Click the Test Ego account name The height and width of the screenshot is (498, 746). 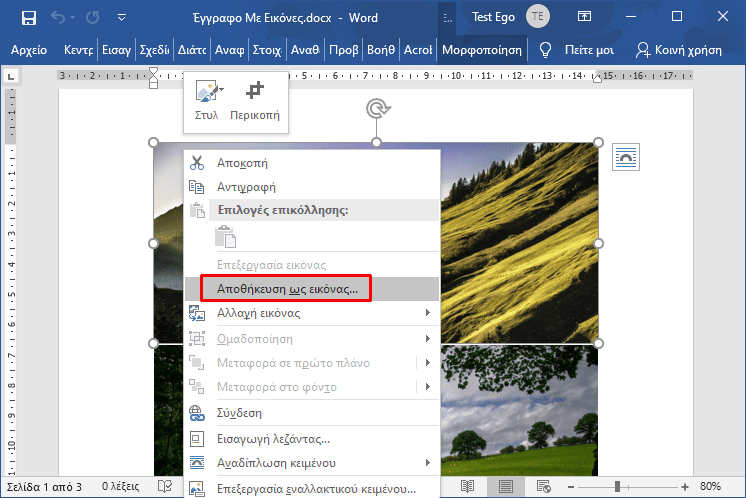click(493, 17)
